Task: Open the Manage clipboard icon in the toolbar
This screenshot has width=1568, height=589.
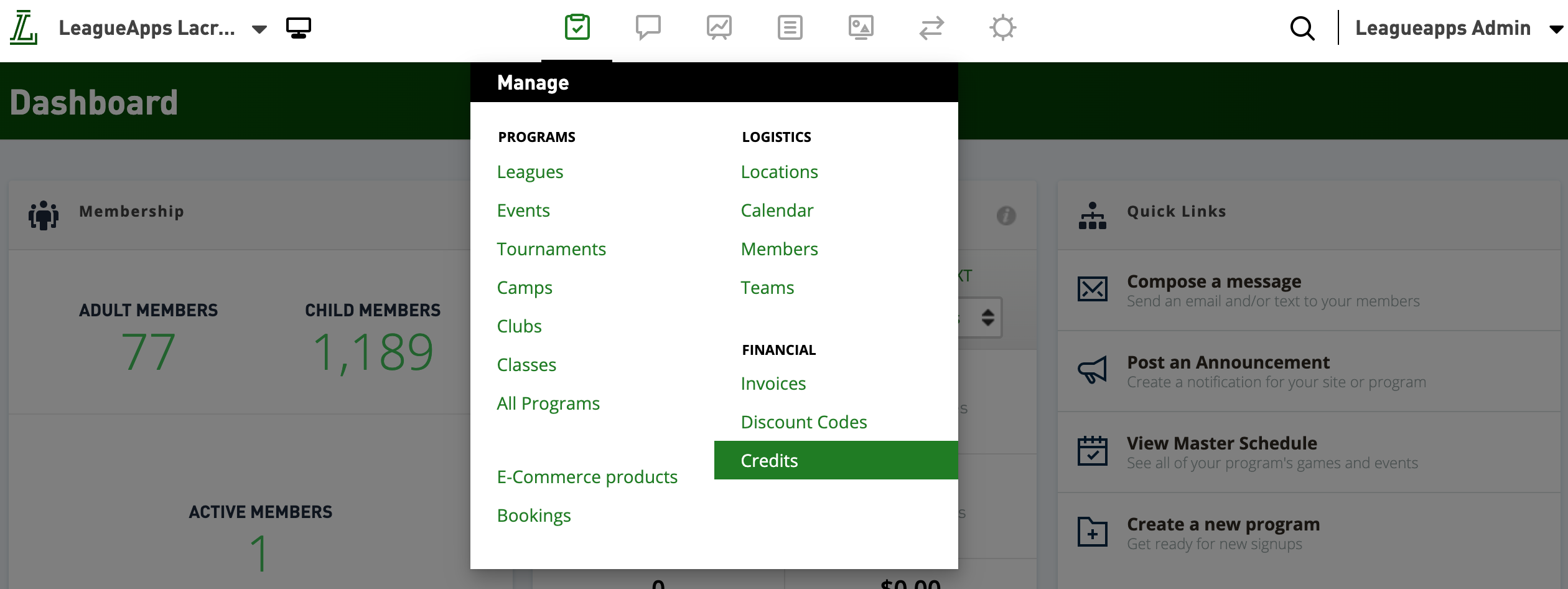Action: click(x=576, y=27)
